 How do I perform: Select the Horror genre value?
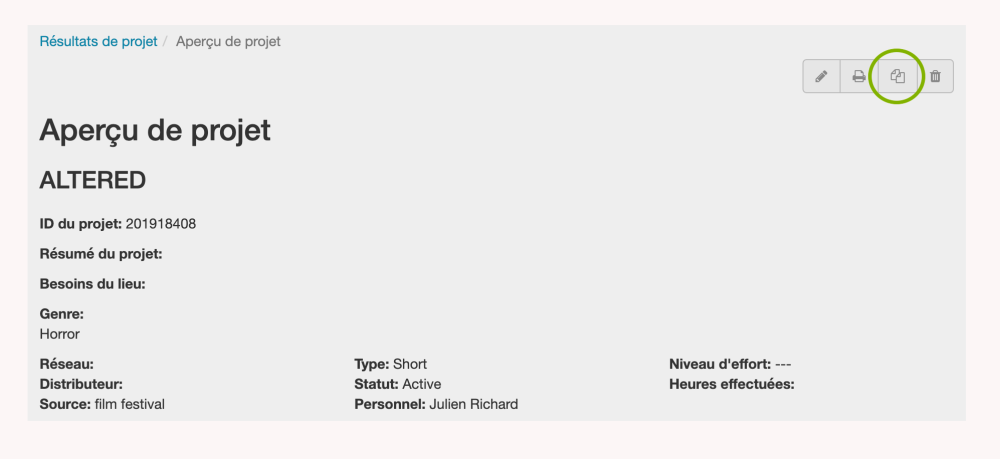click(x=59, y=334)
